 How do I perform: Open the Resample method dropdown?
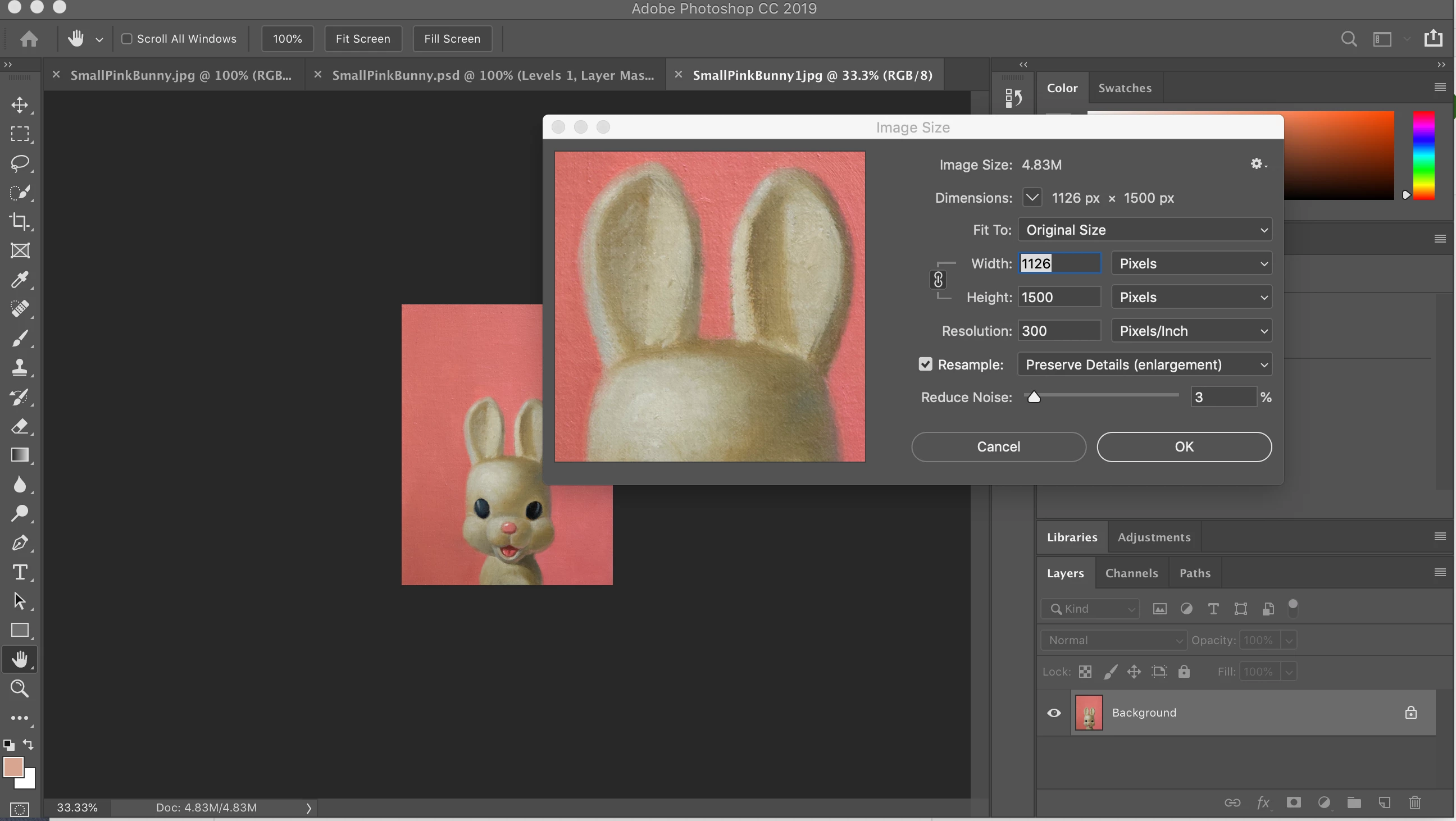coord(1145,364)
